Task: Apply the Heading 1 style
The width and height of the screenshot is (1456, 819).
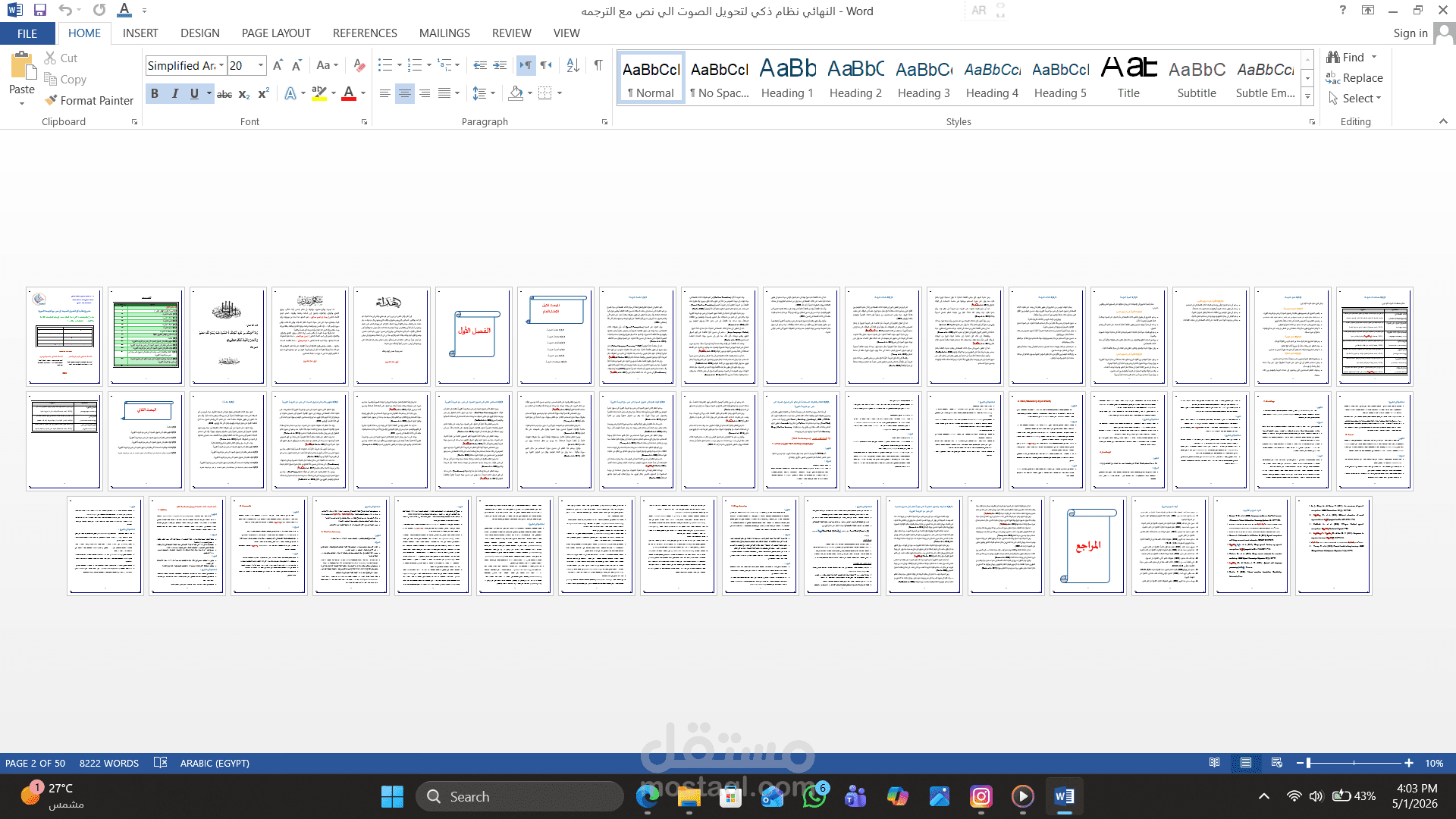Action: [787, 78]
